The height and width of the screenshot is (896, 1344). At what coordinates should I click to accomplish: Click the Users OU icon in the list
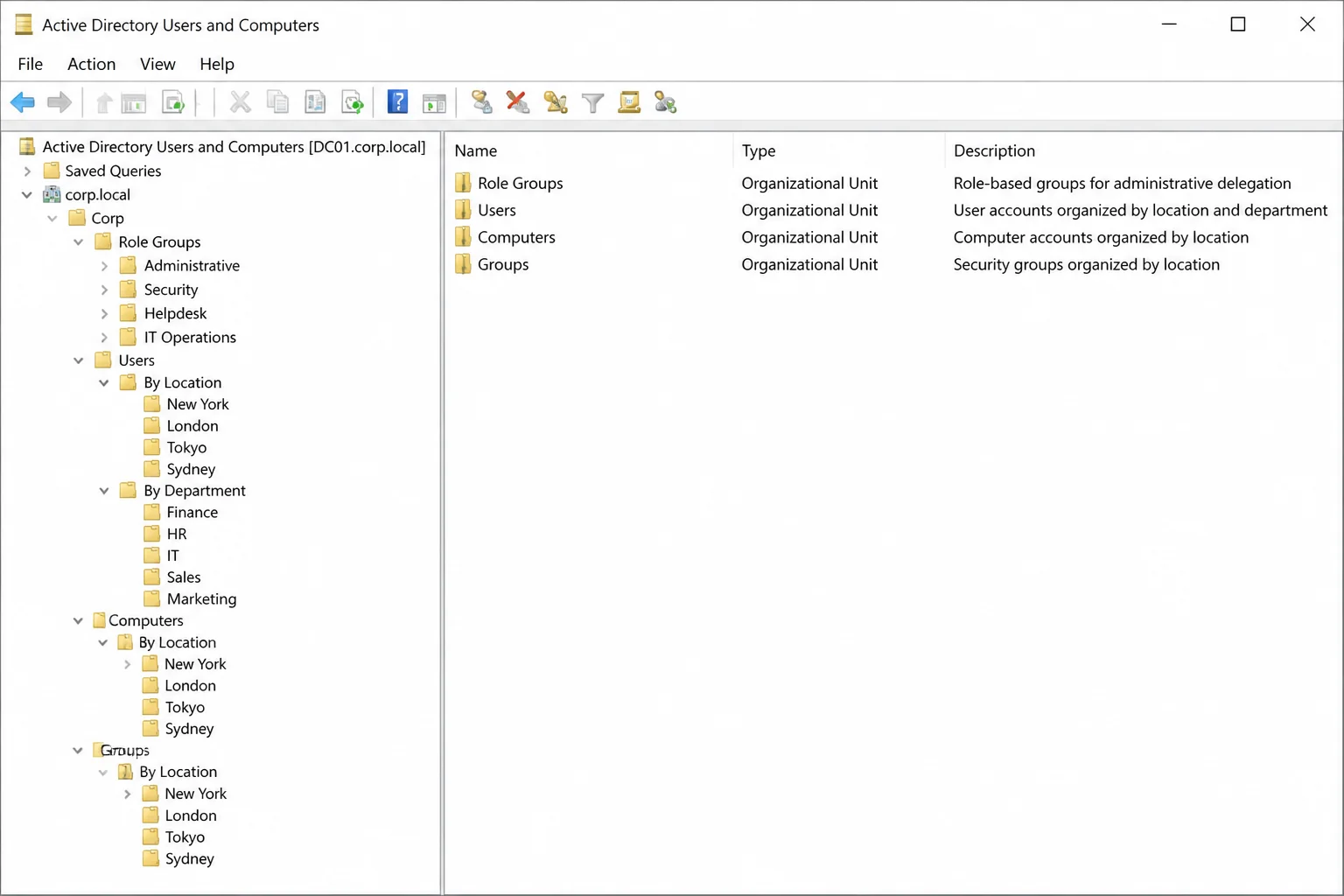(x=463, y=210)
